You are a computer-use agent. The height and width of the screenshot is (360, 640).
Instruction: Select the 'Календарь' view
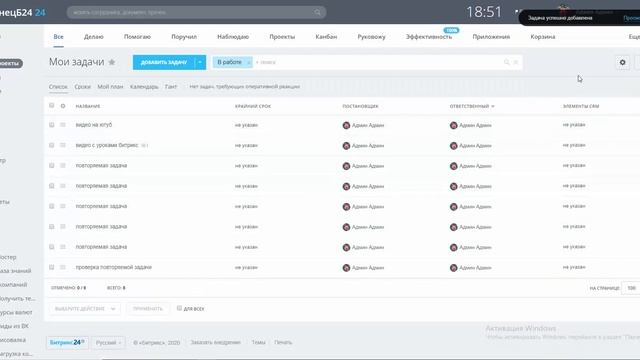tap(144, 87)
